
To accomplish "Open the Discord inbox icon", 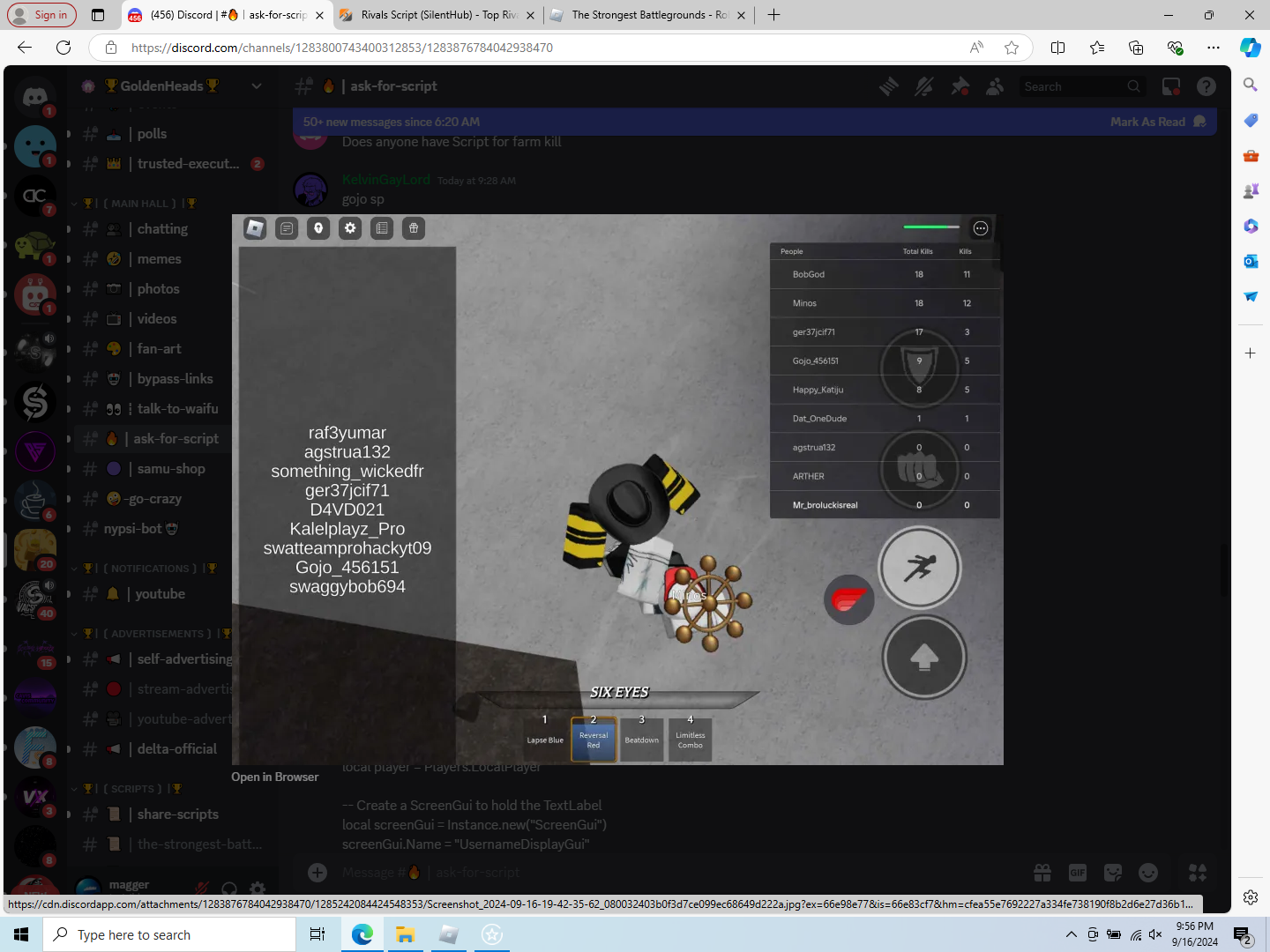I will tap(1171, 86).
